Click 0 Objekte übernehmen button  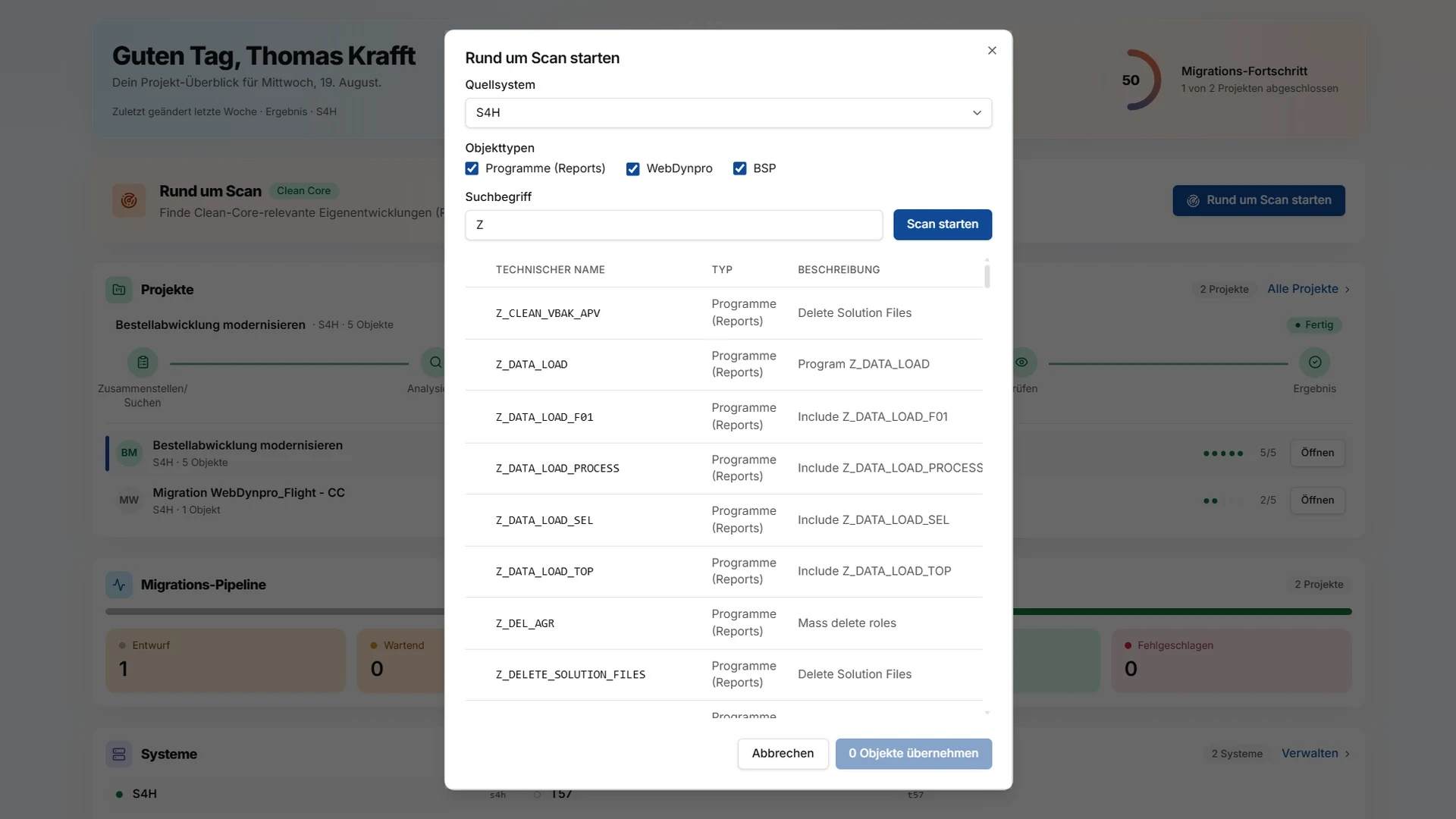(x=913, y=754)
